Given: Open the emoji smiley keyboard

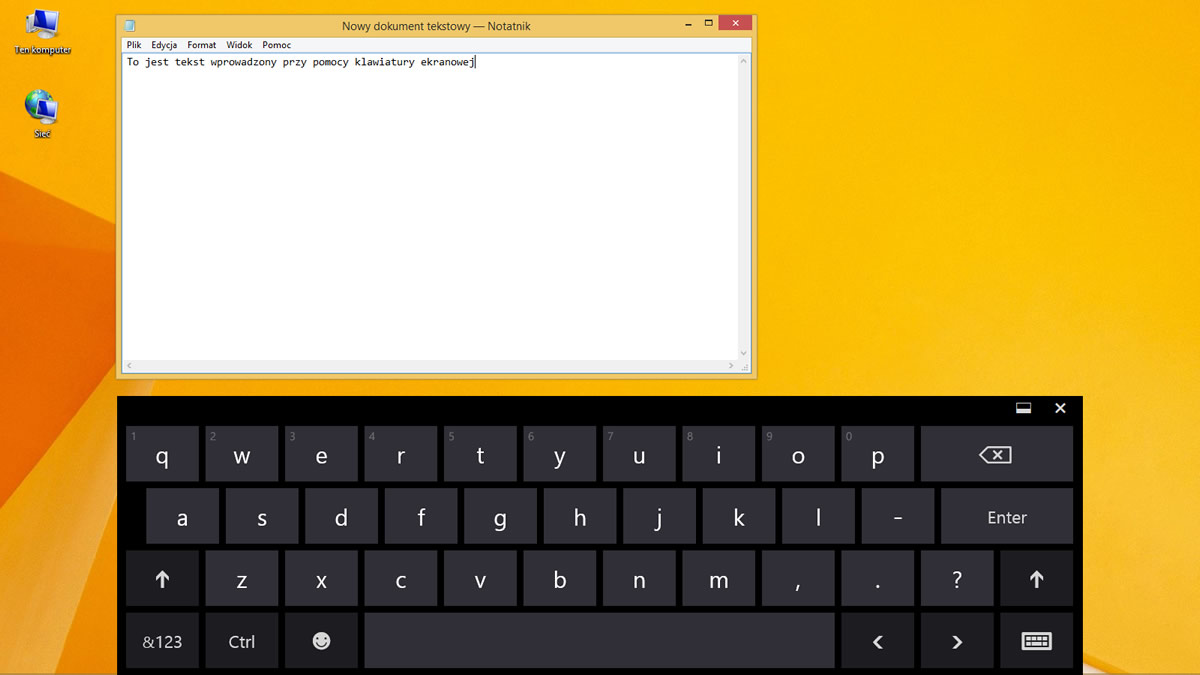Looking at the screenshot, I should click(x=321, y=641).
